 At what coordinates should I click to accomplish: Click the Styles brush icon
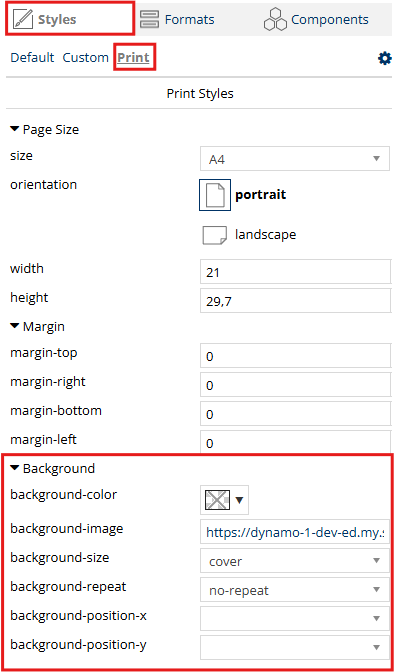(x=23, y=19)
